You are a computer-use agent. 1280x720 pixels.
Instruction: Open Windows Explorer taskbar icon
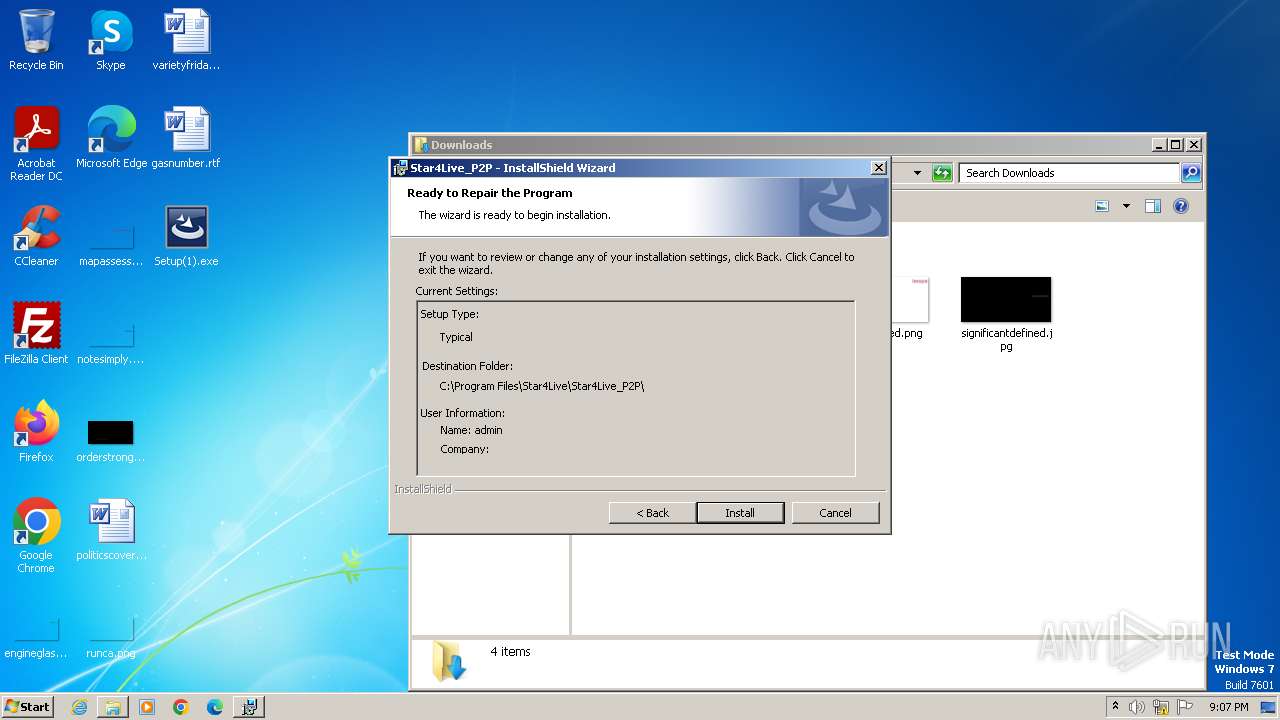point(113,707)
